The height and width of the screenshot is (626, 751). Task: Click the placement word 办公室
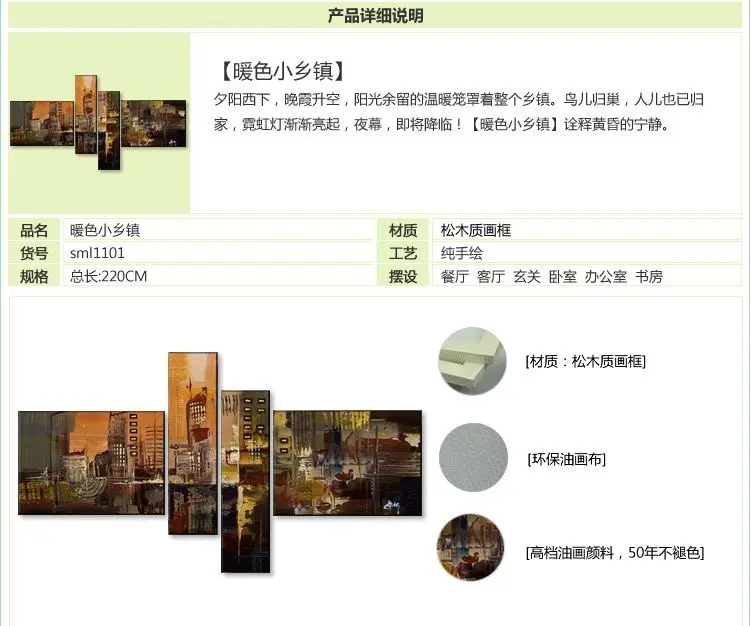pyautogui.click(x=606, y=276)
